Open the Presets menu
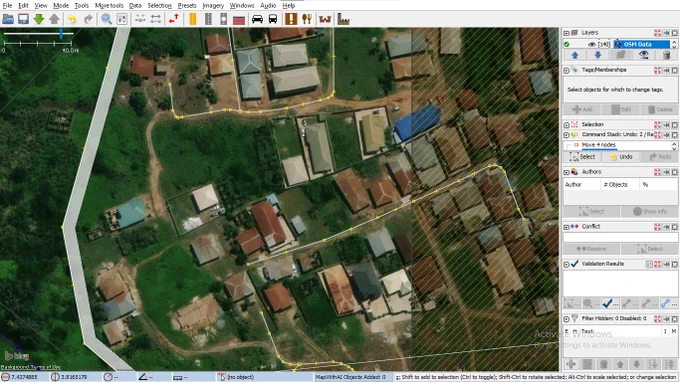Screen dimensions: 680x382 point(187,6)
